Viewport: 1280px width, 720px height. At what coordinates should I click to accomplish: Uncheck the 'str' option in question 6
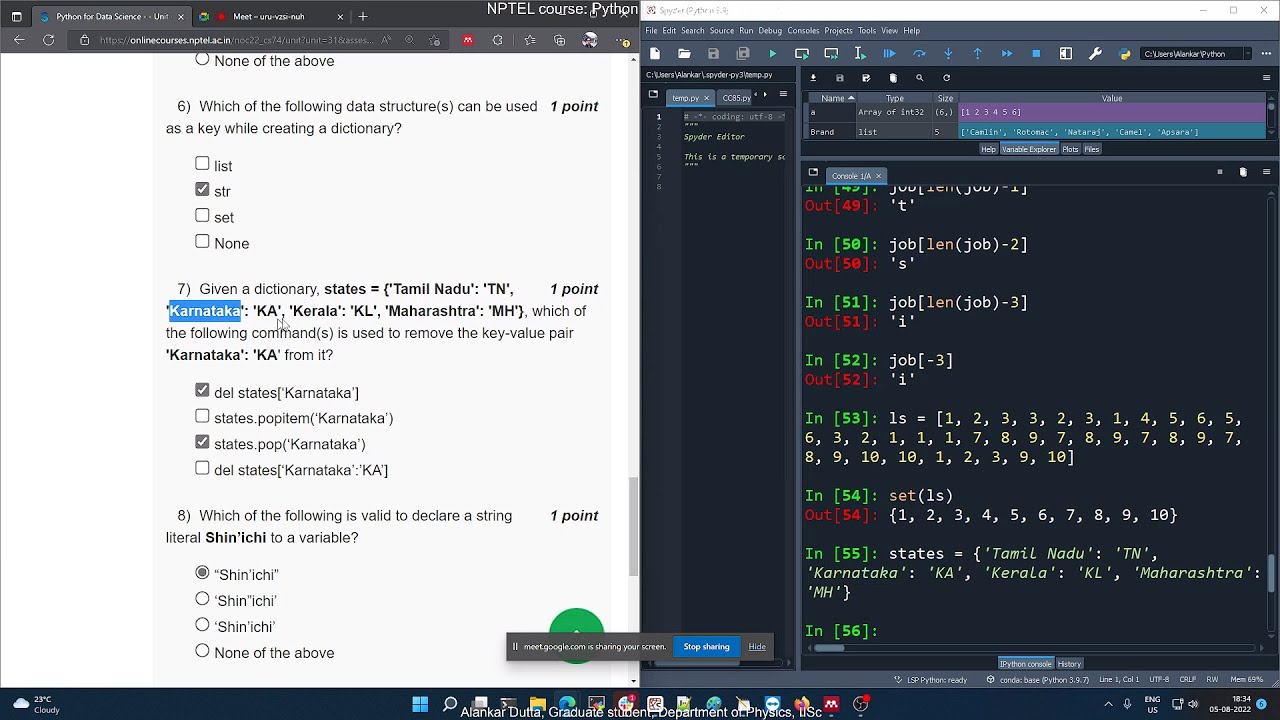(202, 189)
